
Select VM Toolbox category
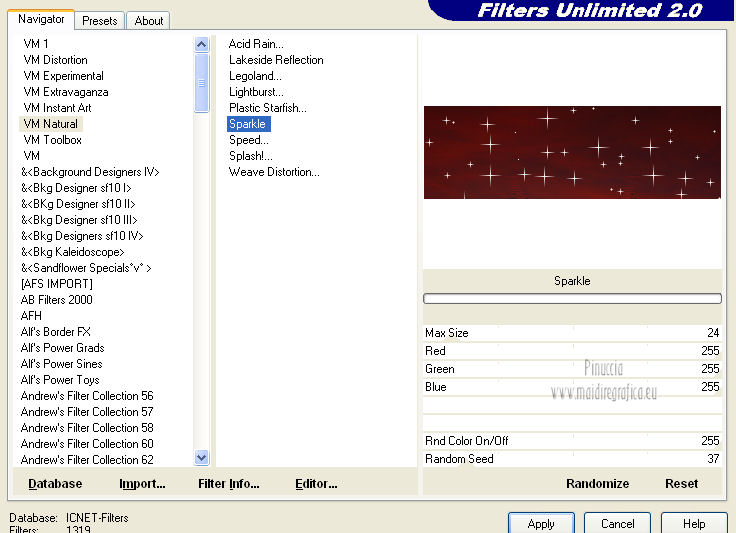pos(53,140)
